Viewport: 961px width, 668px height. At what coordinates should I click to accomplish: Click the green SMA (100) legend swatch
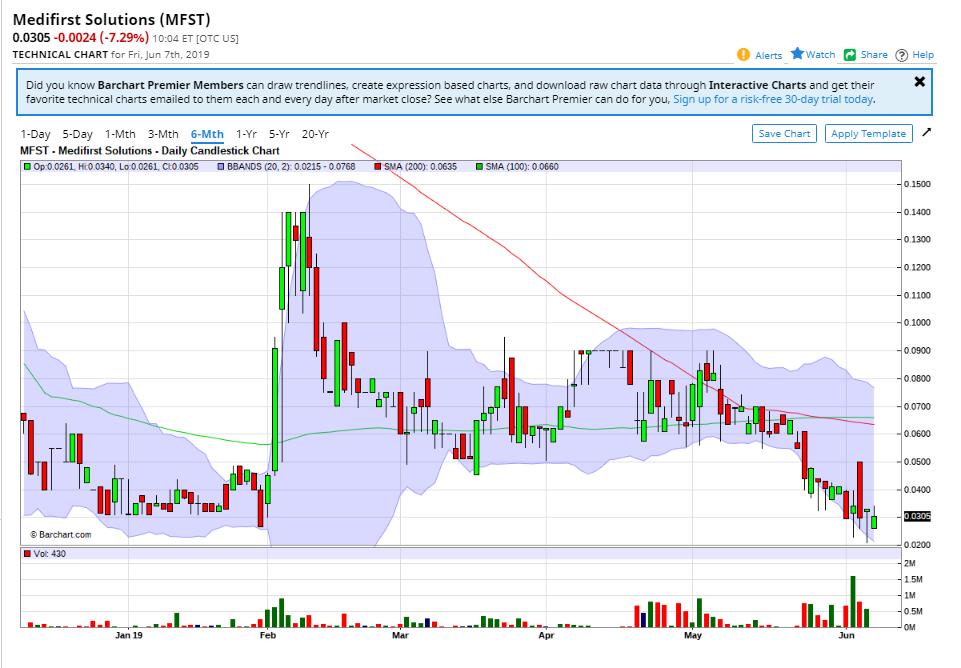click(479, 167)
